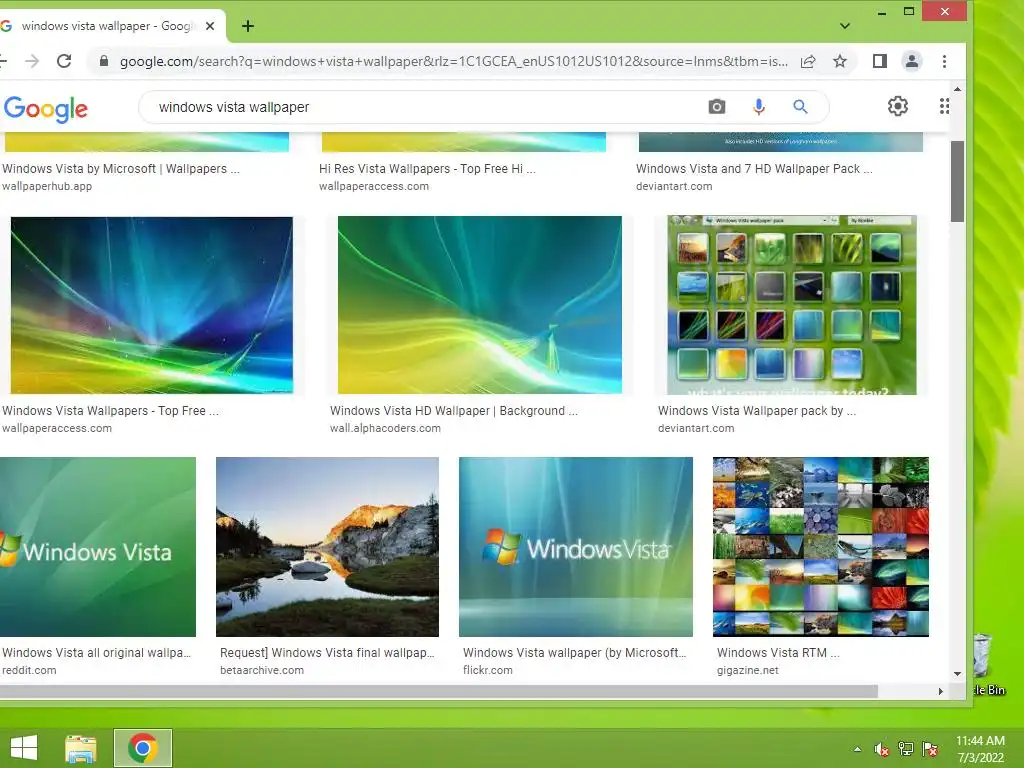Click the Google search input field
Image resolution: width=1024 pixels, height=768 pixels.
click(x=424, y=107)
